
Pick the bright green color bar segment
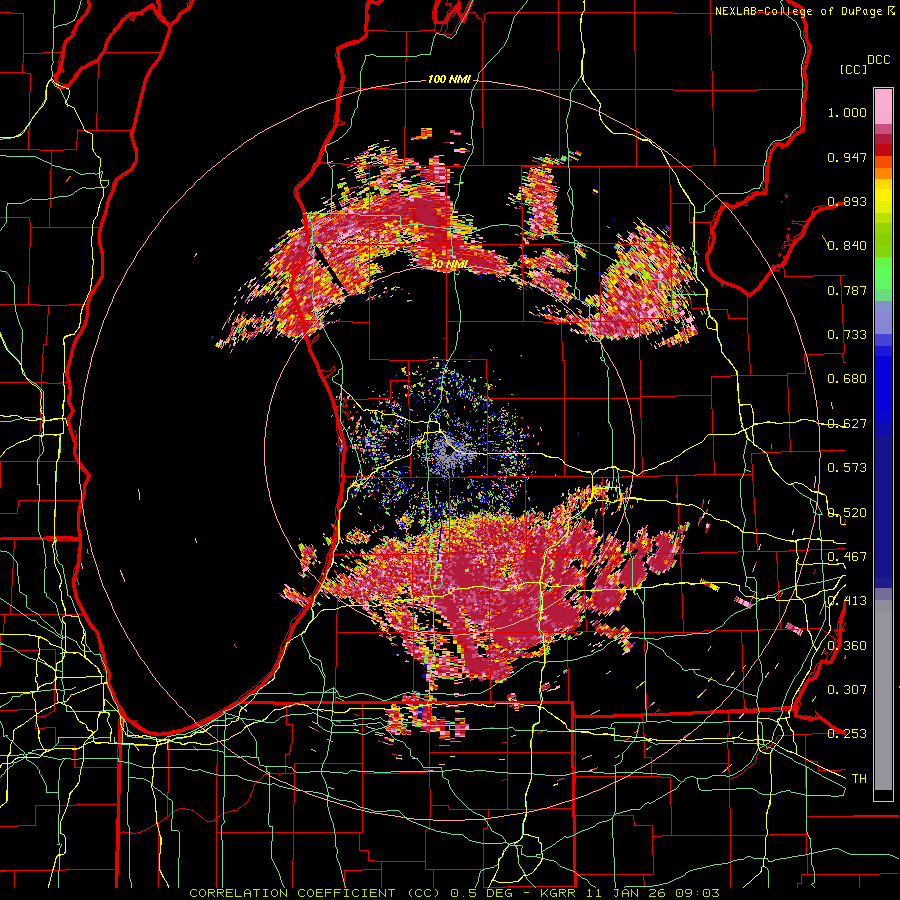pos(883,273)
